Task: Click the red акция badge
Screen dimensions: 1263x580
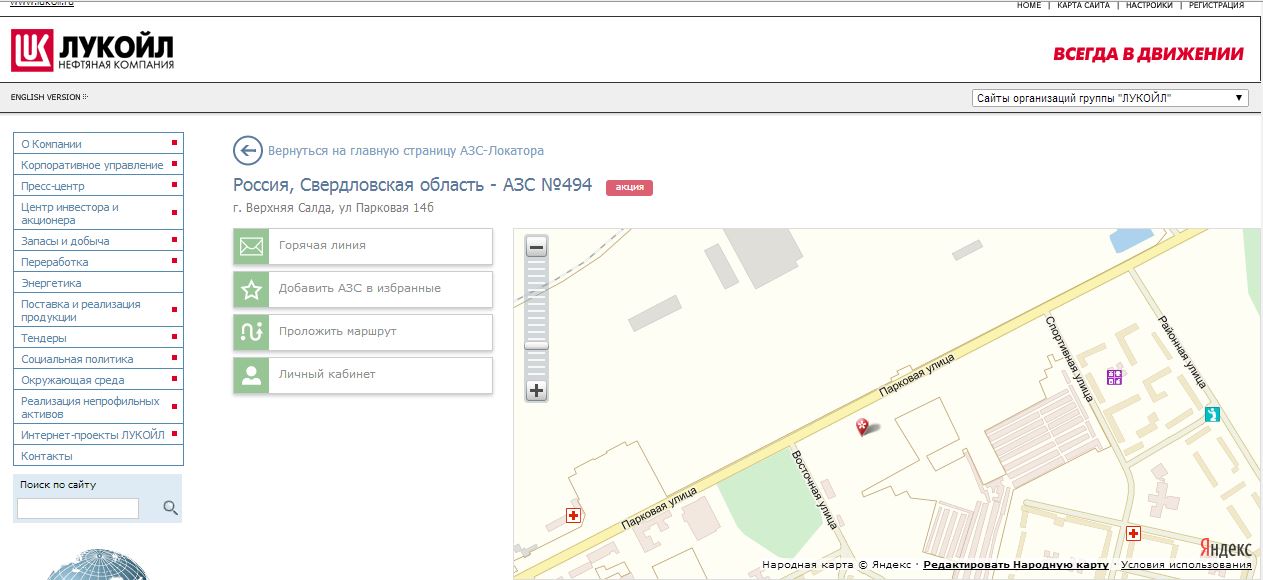Action: pyautogui.click(x=629, y=187)
